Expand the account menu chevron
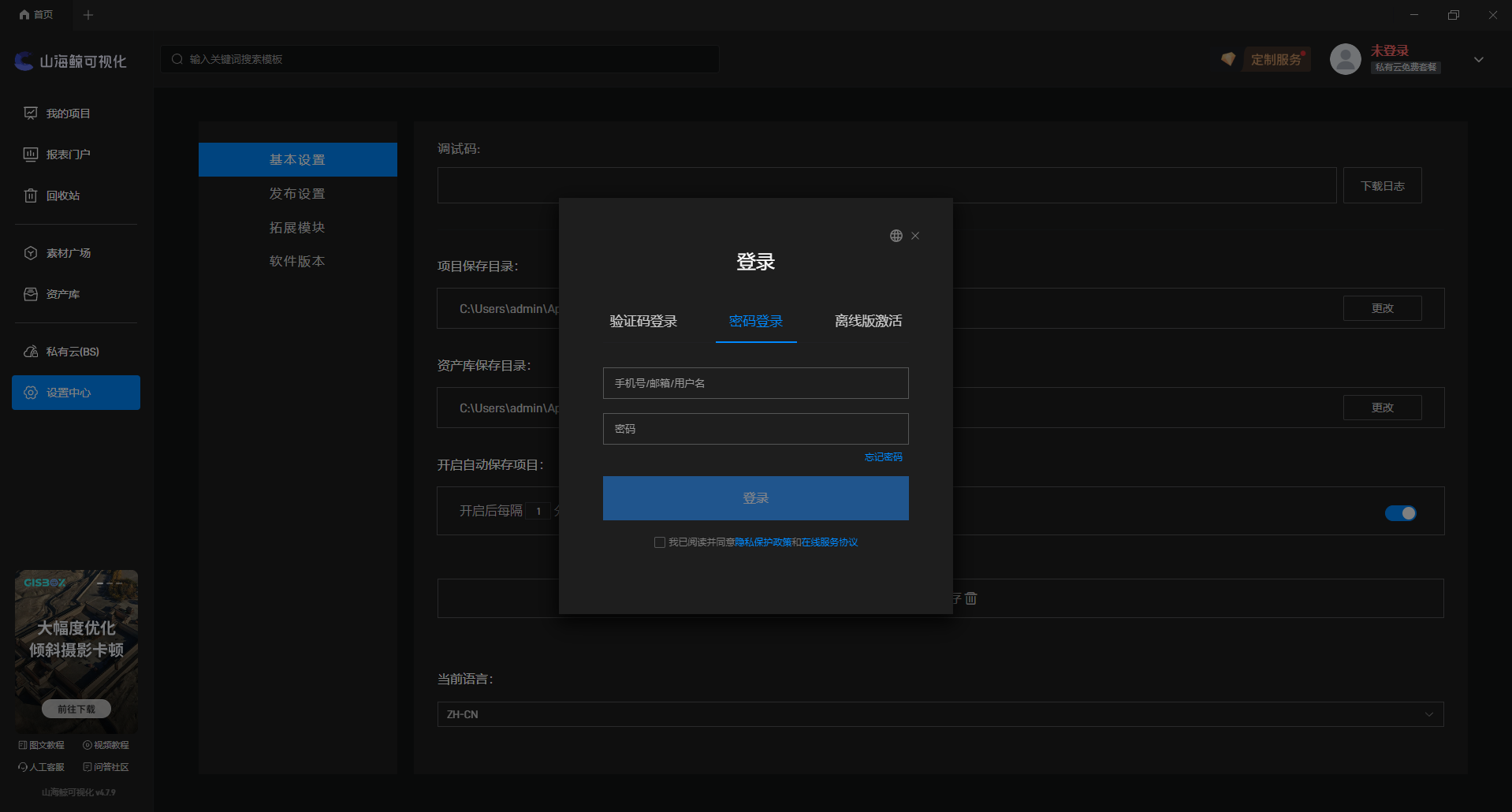The height and width of the screenshot is (812, 1512). (1479, 60)
